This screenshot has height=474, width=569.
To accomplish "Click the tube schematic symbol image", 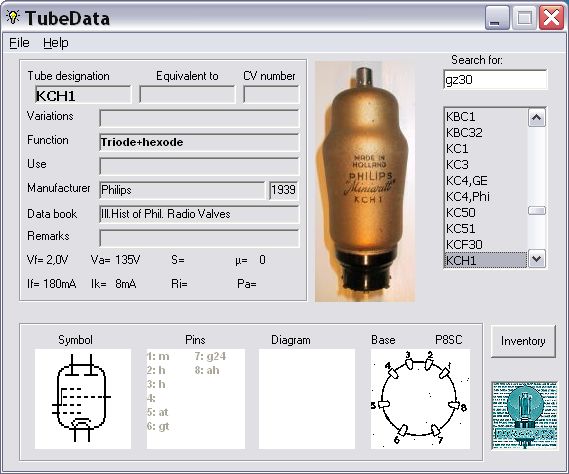I will click(x=83, y=399).
